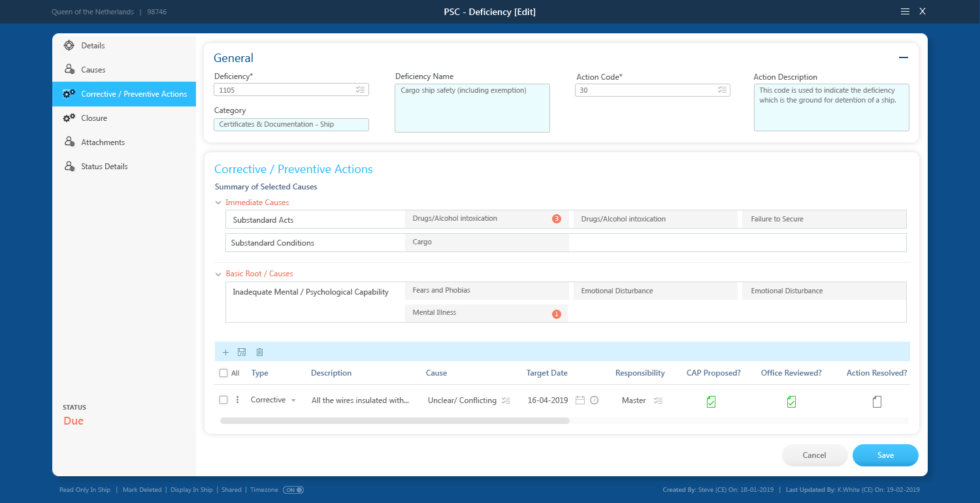This screenshot has height=503, width=980.
Task: Click the Save button
Action: point(885,455)
